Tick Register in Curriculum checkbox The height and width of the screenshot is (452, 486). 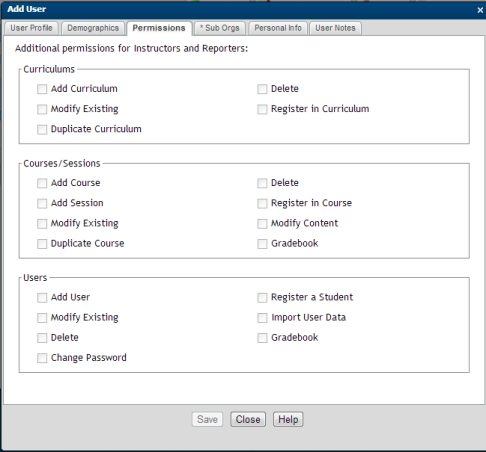[262, 109]
